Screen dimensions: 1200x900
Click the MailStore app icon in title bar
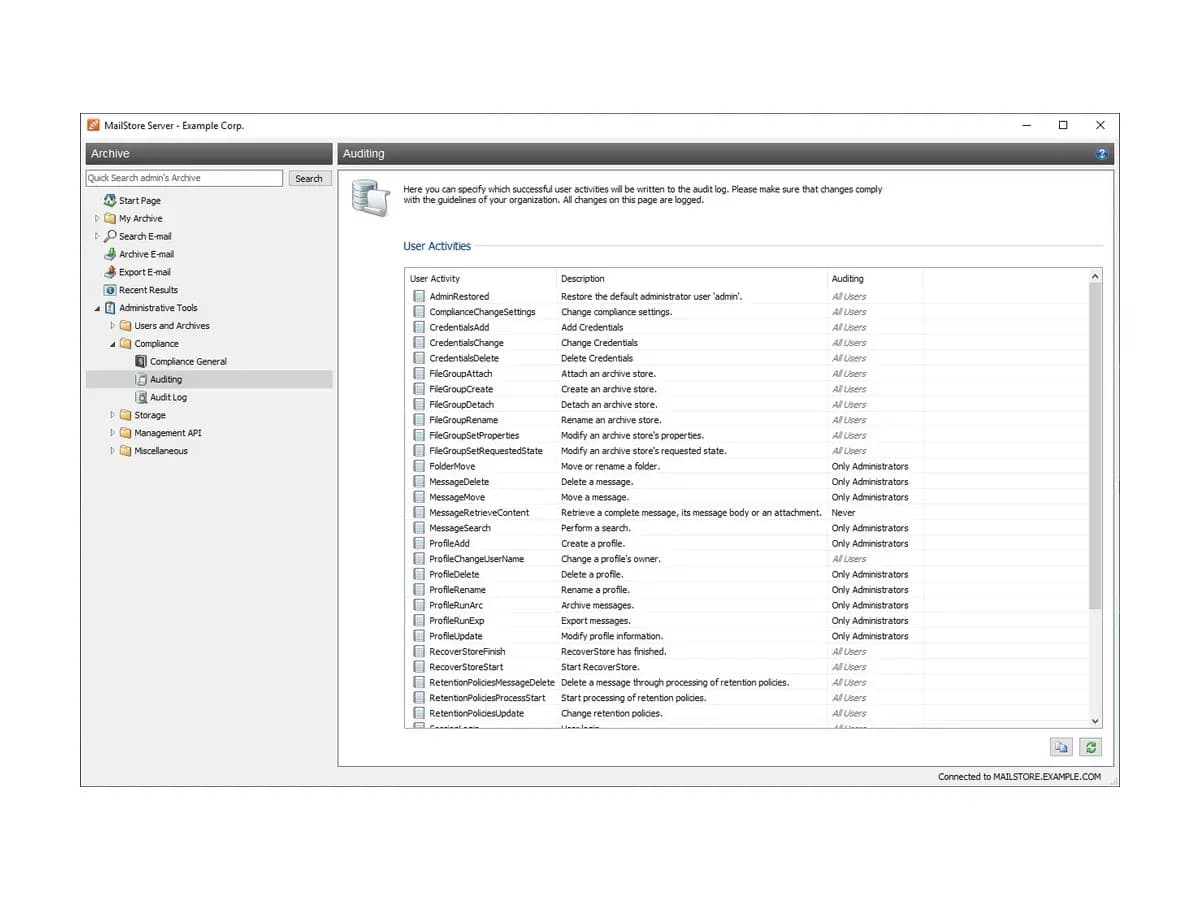tap(94, 125)
